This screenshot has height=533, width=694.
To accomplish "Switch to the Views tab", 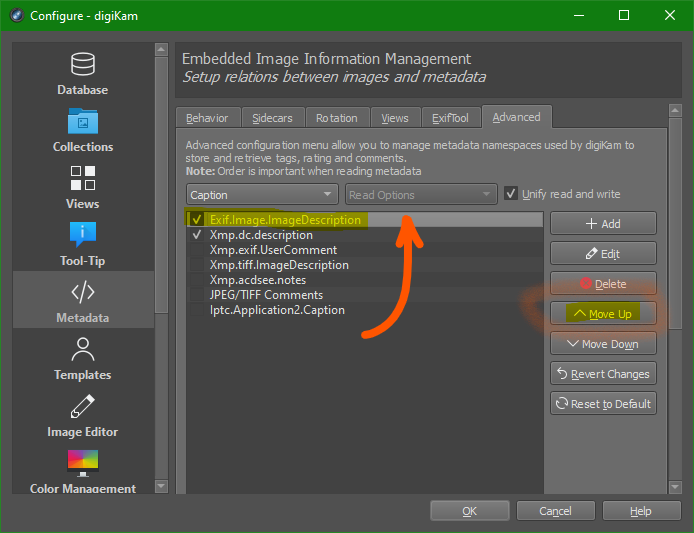I will click(x=395, y=118).
